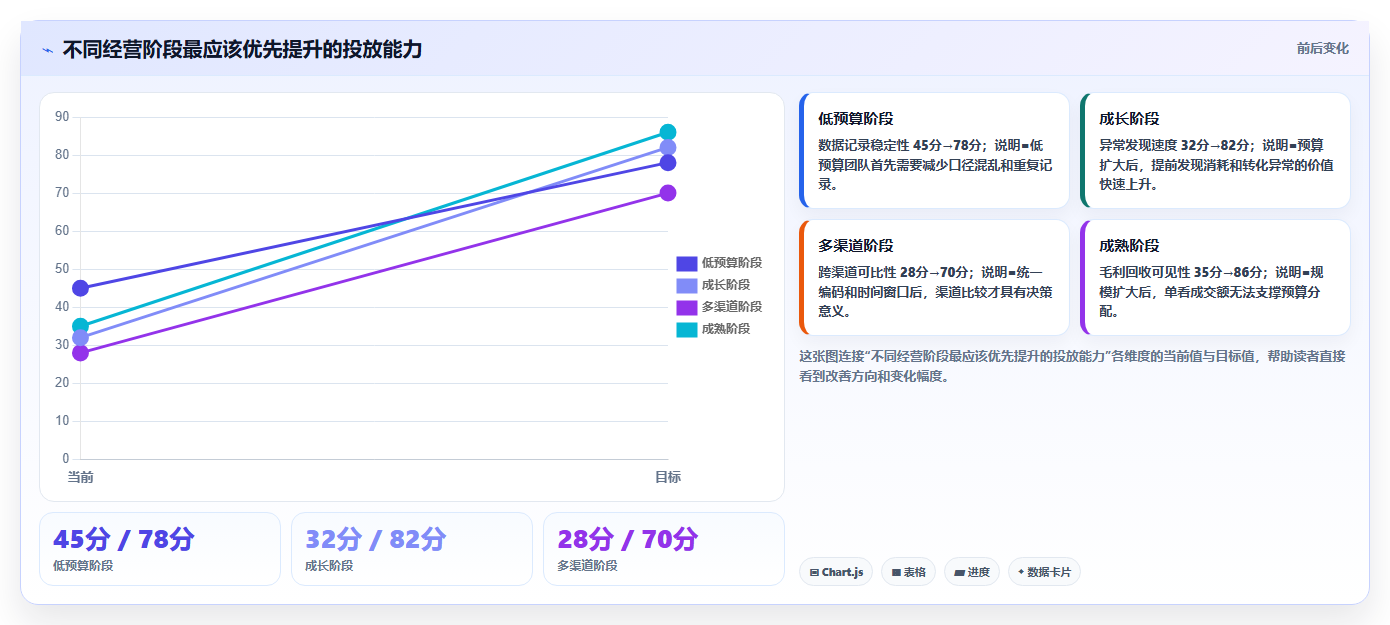Image resolution: width=1390 pixels, height=625 pixels.
Task: Open the 成熟阶段 description card
Action: tap(1215, 278)
